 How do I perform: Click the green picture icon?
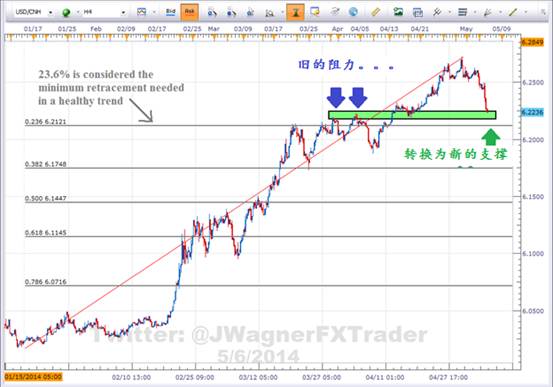tap(398, 12)
